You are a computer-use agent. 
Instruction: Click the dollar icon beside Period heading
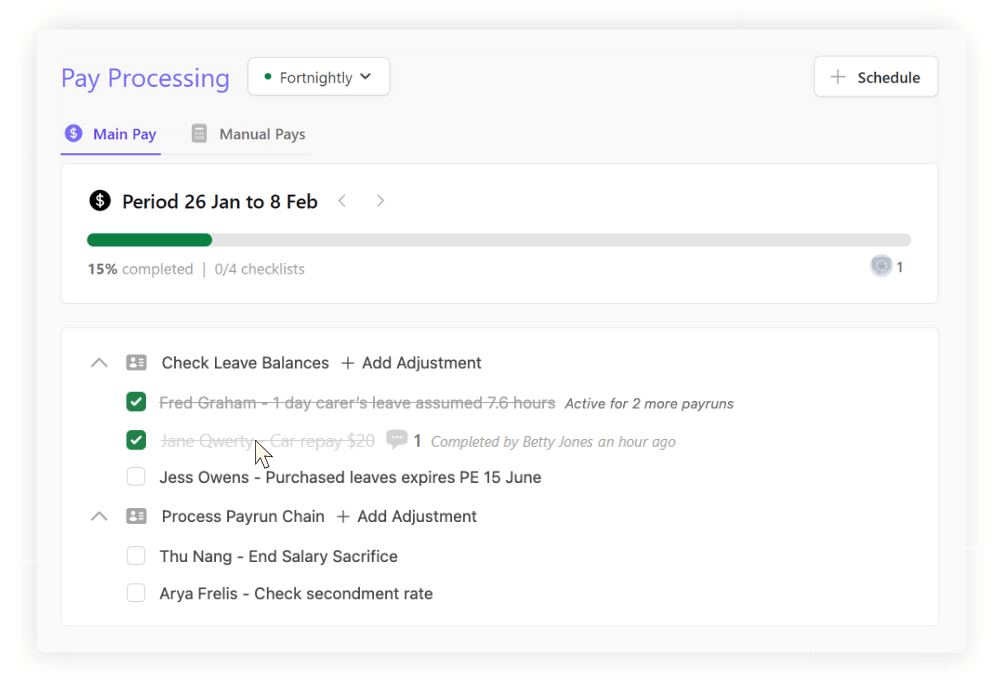pyautogui.click(x=100, y=201)
